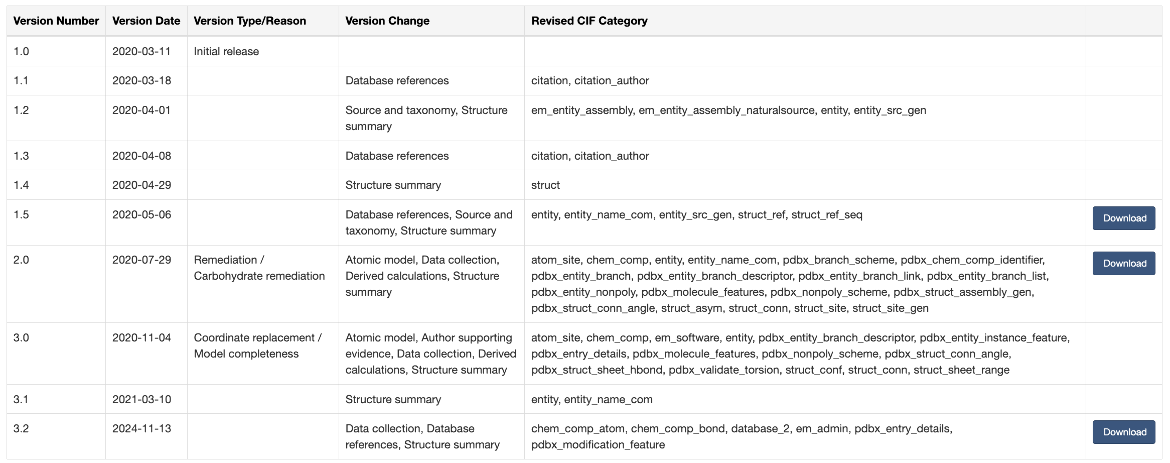Click the version 1.4 Structure summary cell
The height and width of the screenshot is (463, 1170).
[393, 184]
